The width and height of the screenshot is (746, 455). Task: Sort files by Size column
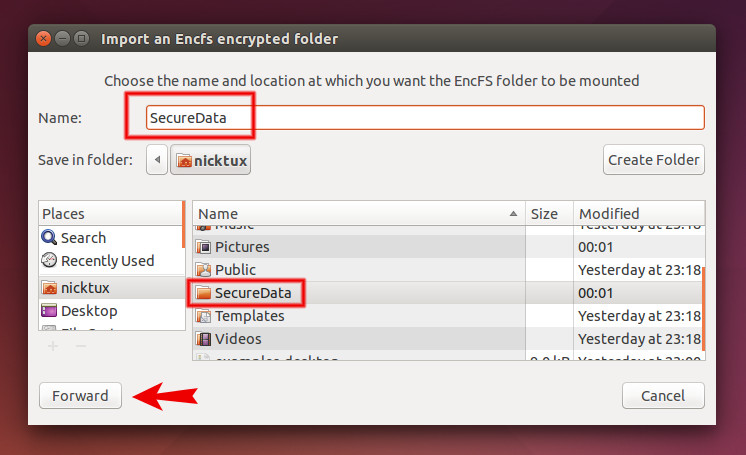(x=549, y=214)
